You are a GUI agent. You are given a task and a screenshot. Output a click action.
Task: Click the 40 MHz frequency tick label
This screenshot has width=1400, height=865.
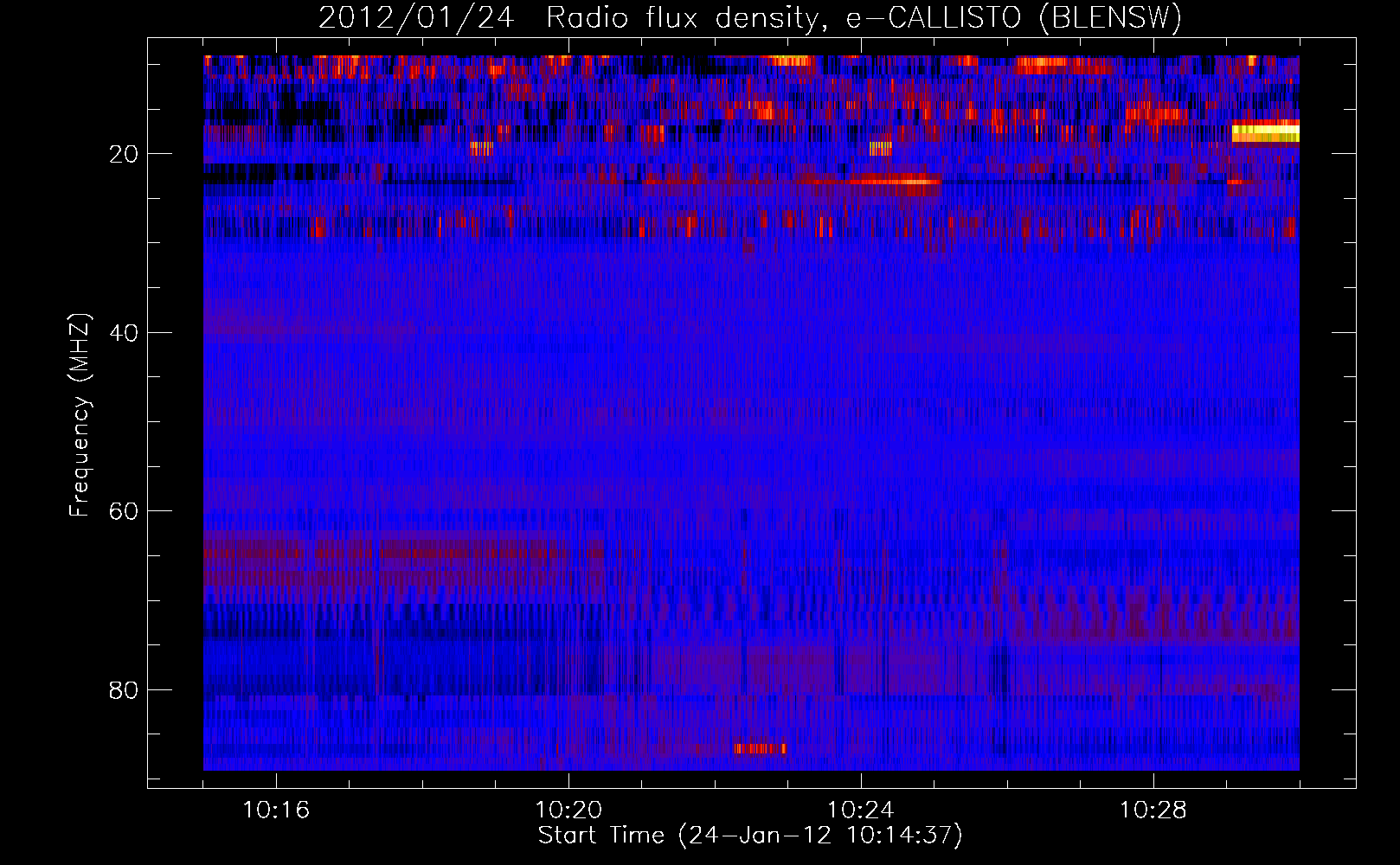[x=125, y=333]
